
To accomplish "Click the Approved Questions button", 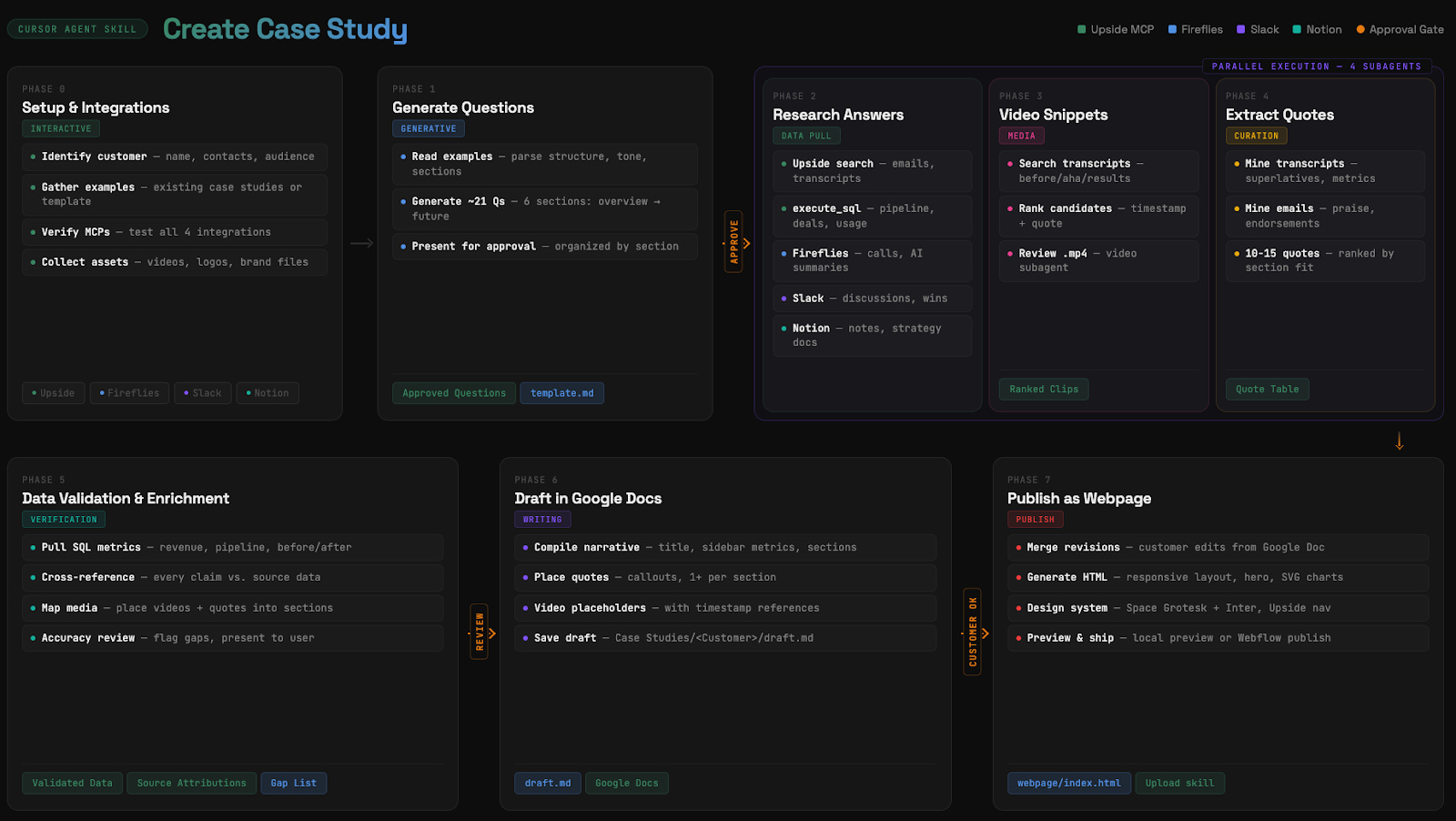I will pyautogui.click(x=454, y=392).
